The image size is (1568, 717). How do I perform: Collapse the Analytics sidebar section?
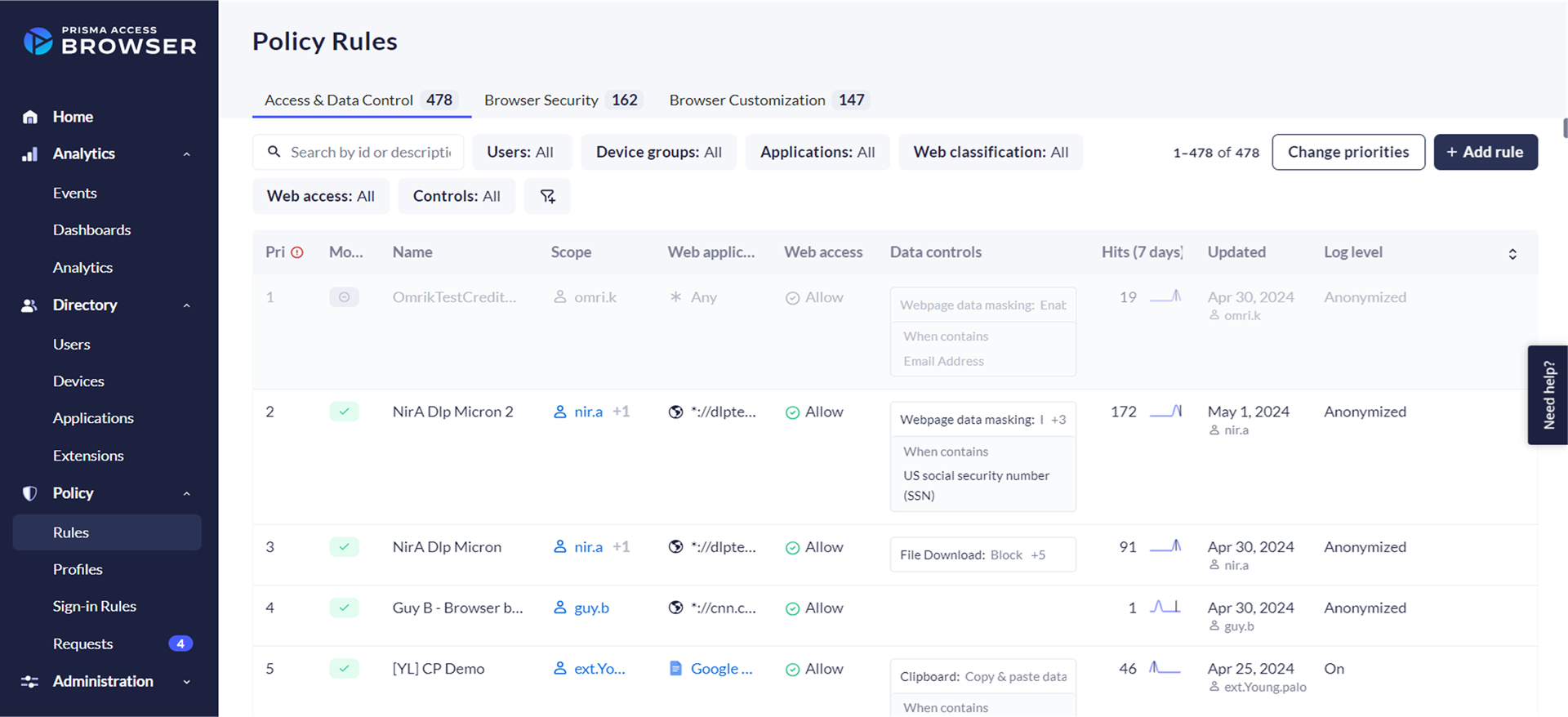click(187, 154)
